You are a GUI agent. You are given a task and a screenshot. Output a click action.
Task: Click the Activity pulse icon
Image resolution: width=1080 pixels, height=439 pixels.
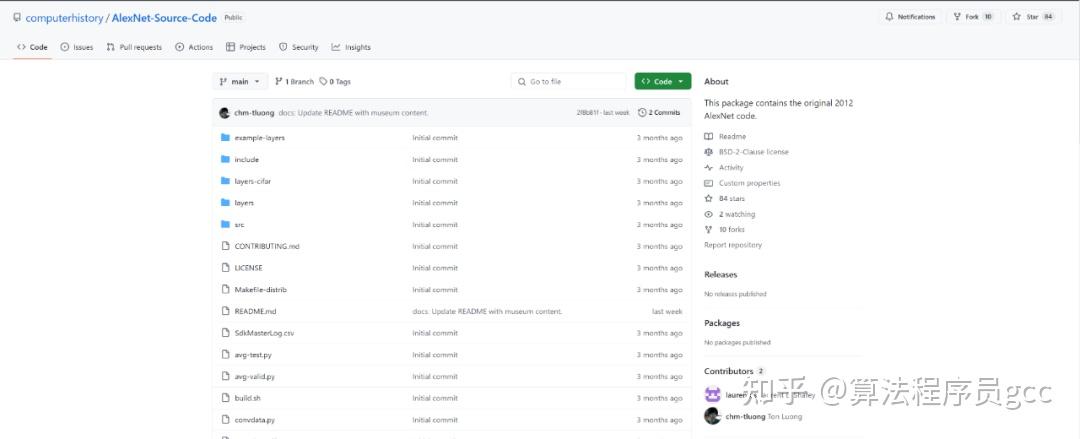tap(709, 168)
